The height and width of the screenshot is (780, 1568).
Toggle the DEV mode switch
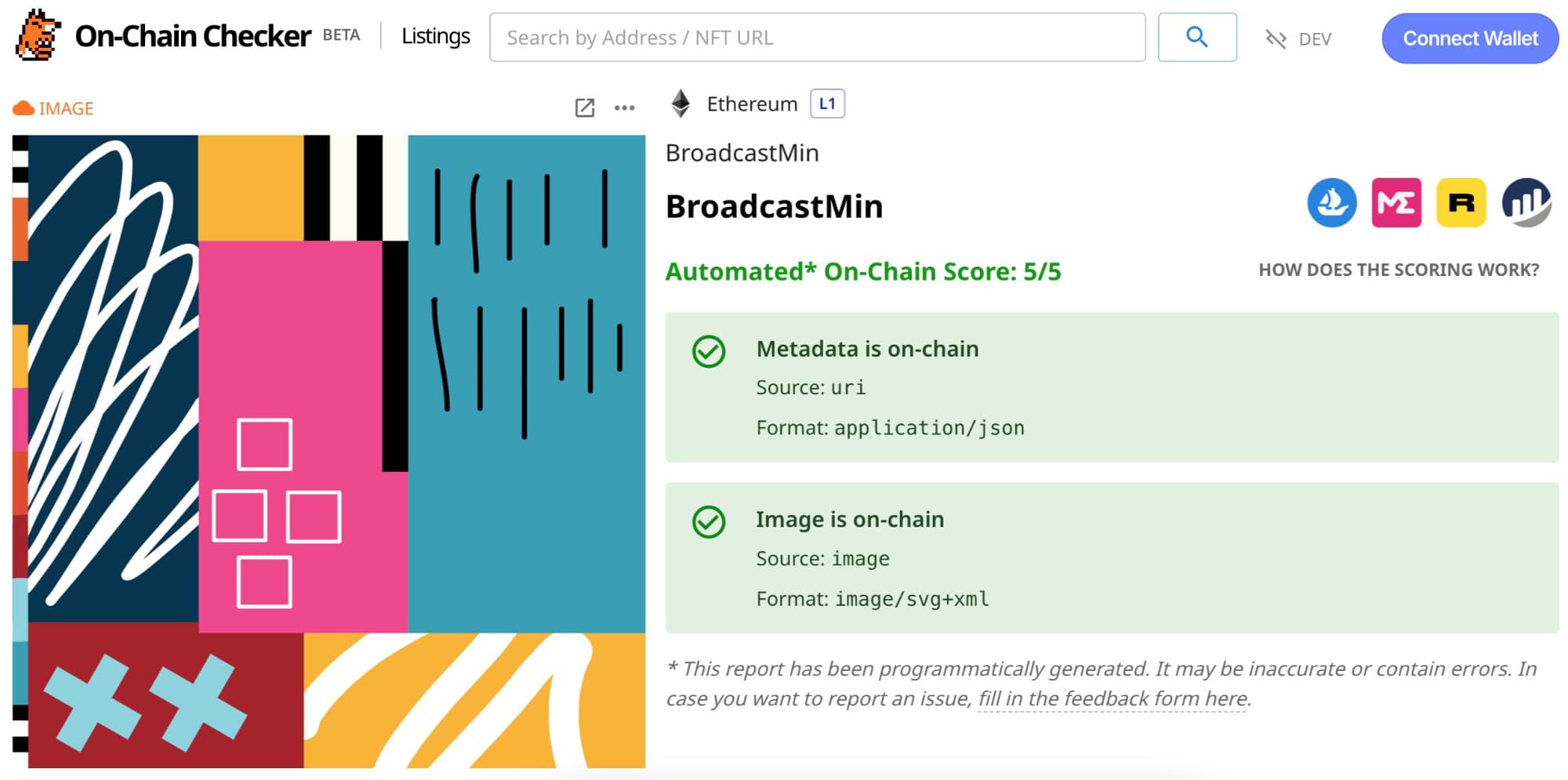point(1298,39)
